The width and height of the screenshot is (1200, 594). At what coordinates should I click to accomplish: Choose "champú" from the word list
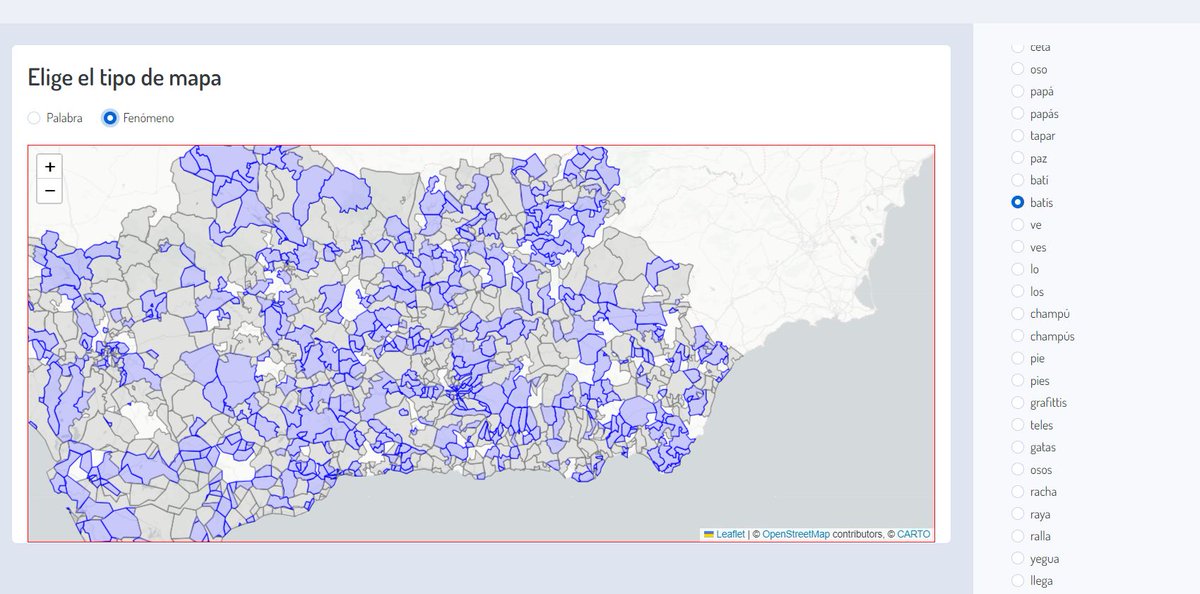coord(1016,313)
